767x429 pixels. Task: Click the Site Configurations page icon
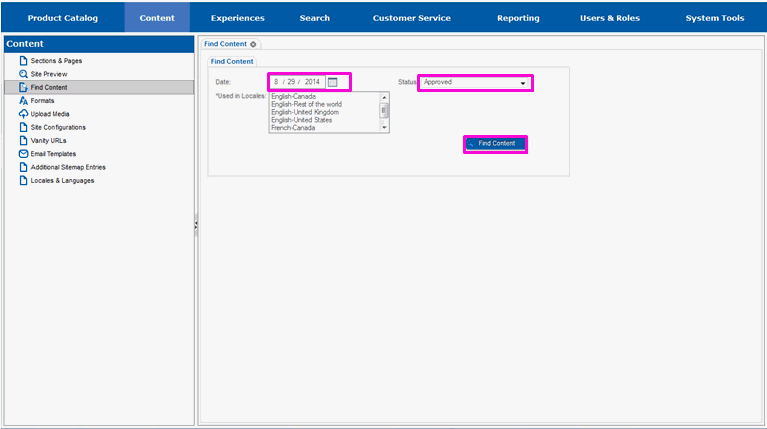point(23,127)
